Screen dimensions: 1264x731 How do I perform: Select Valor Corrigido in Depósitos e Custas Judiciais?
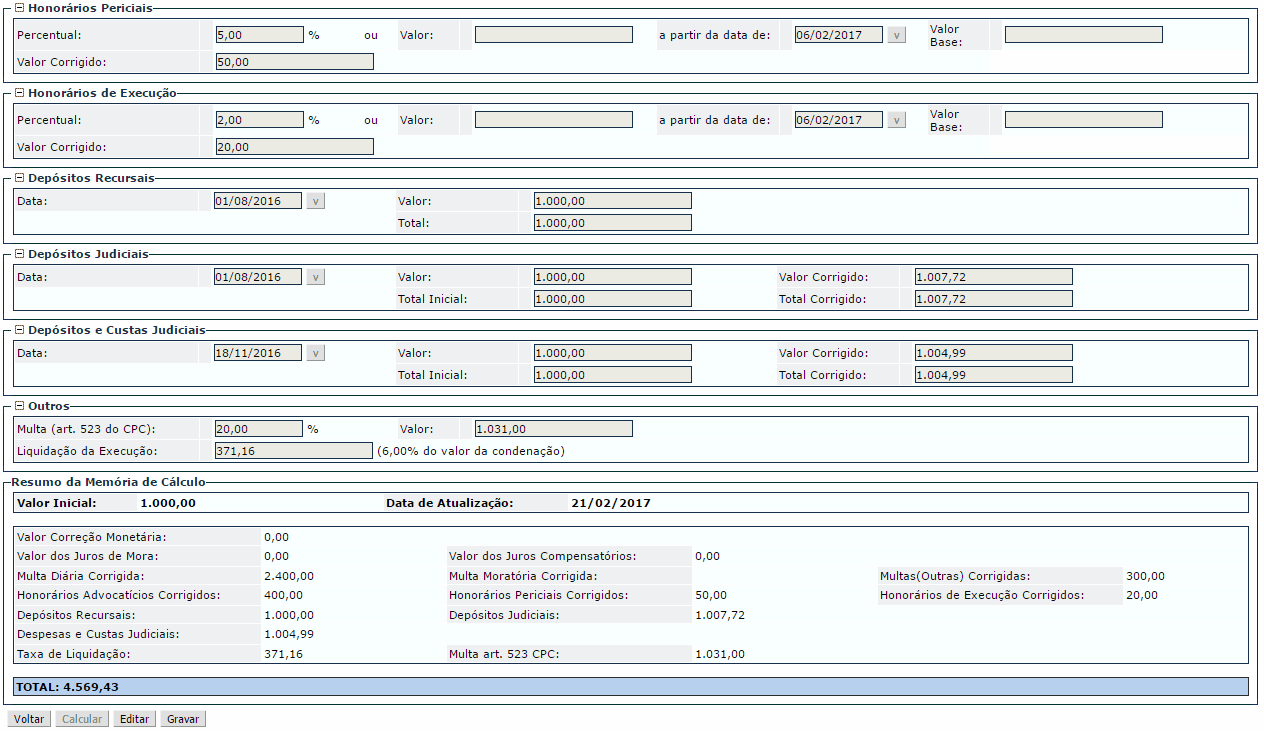pyautogui.click(x=994, y=353)
